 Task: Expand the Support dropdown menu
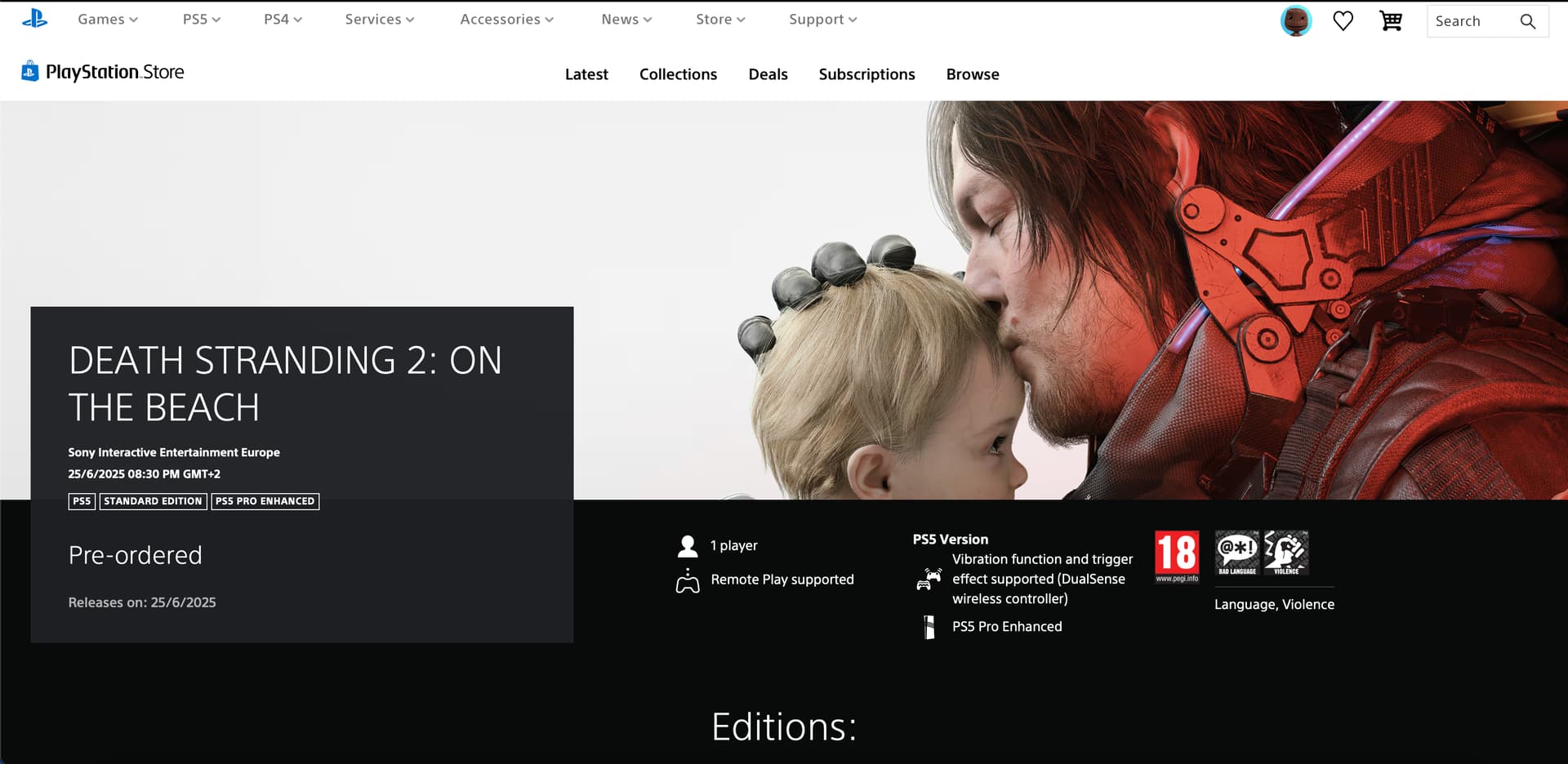(x=823, y=20)
